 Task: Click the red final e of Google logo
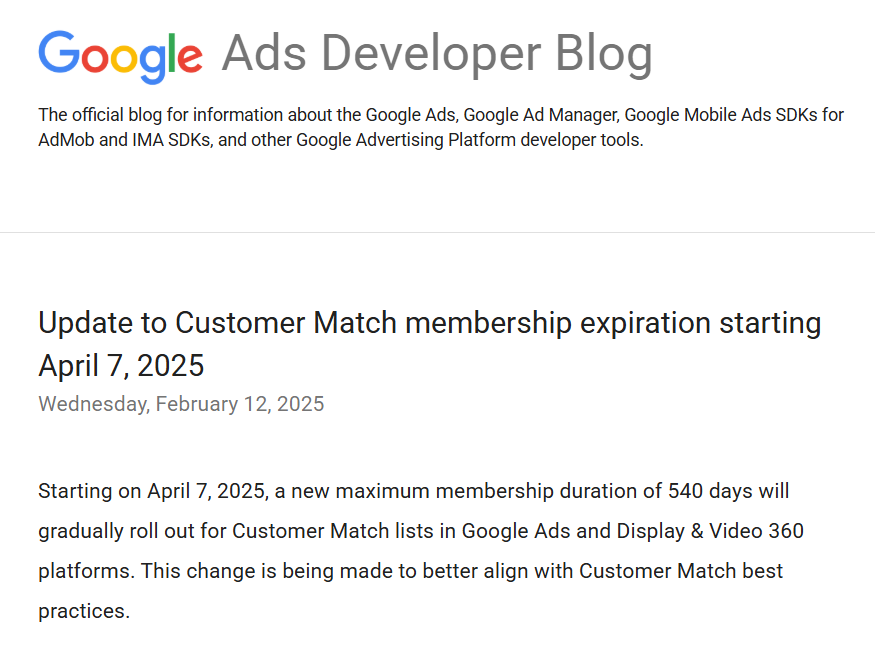point(188,58)
